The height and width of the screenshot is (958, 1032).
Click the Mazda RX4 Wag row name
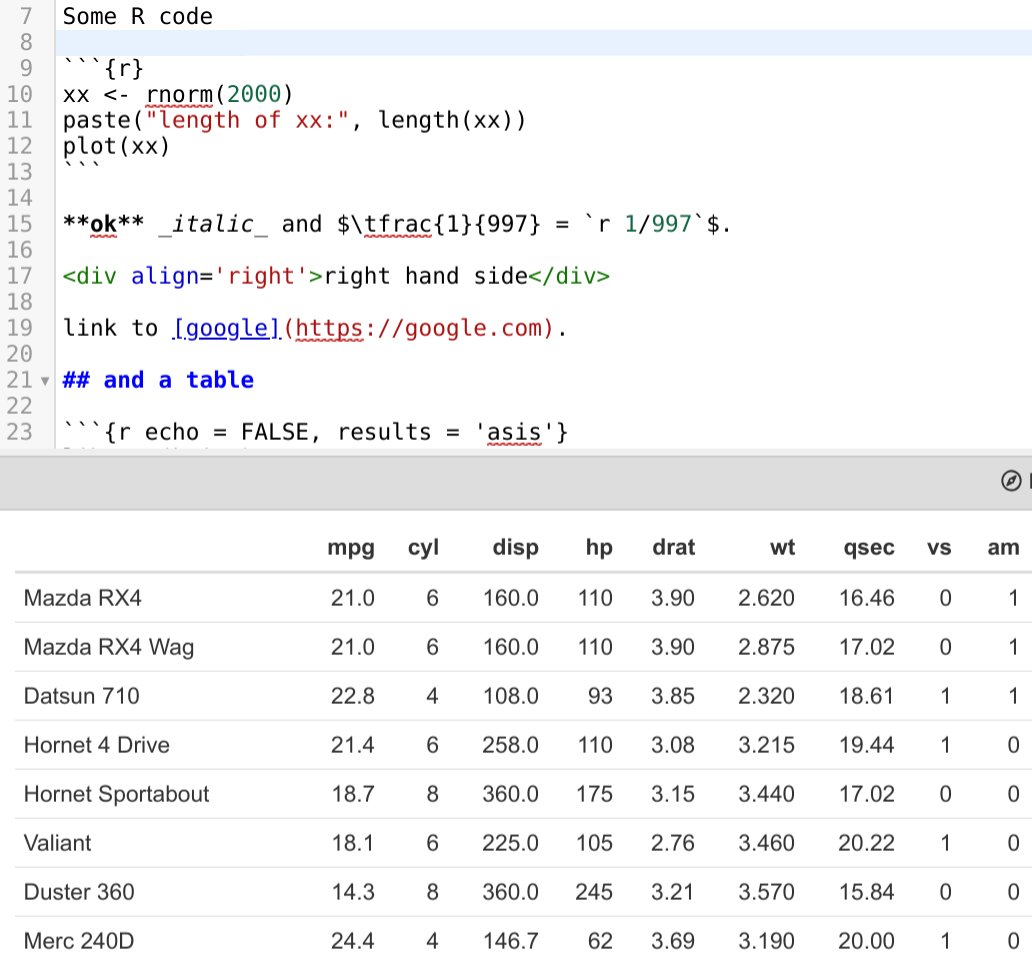tap(109, 647)
